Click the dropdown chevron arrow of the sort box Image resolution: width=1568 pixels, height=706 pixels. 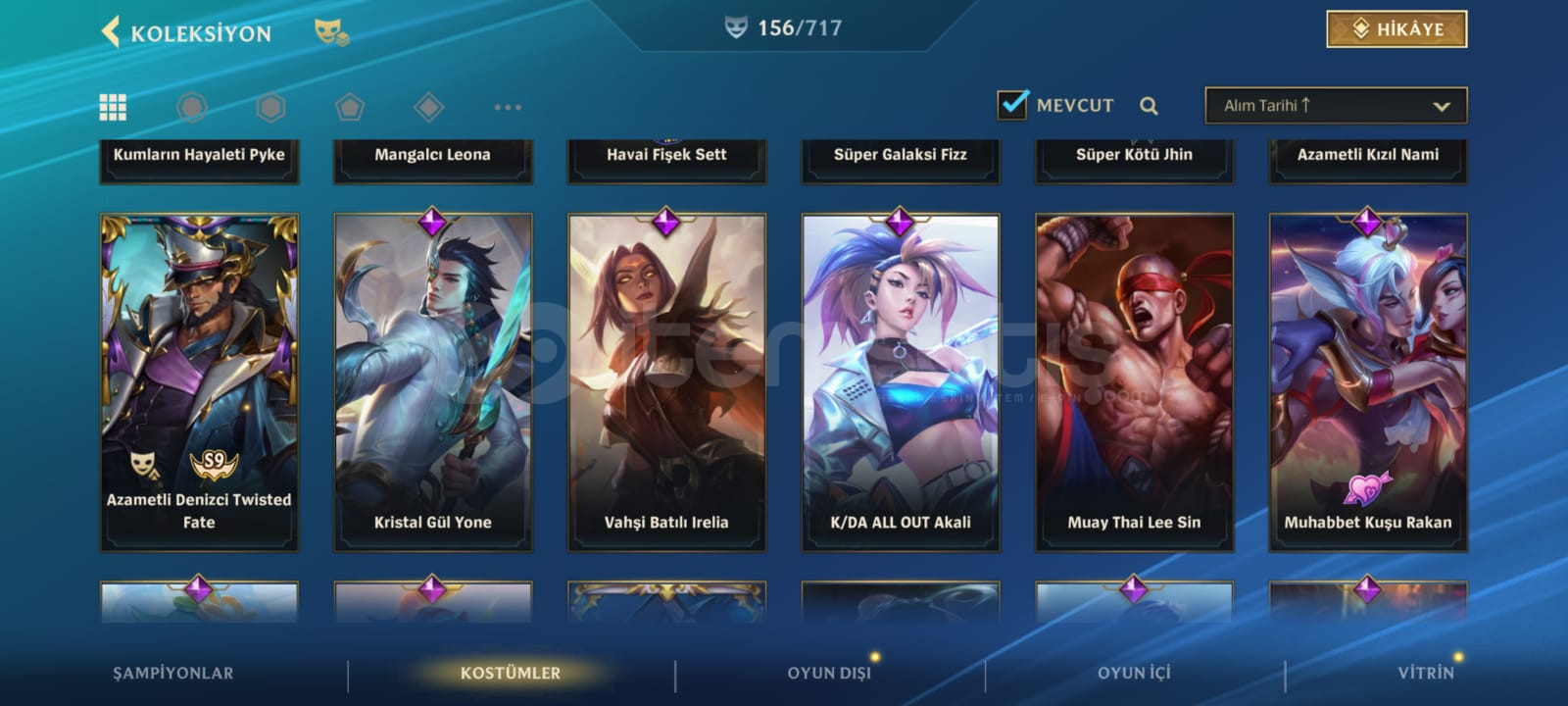pyautogui.click(x=1441, y=106)
